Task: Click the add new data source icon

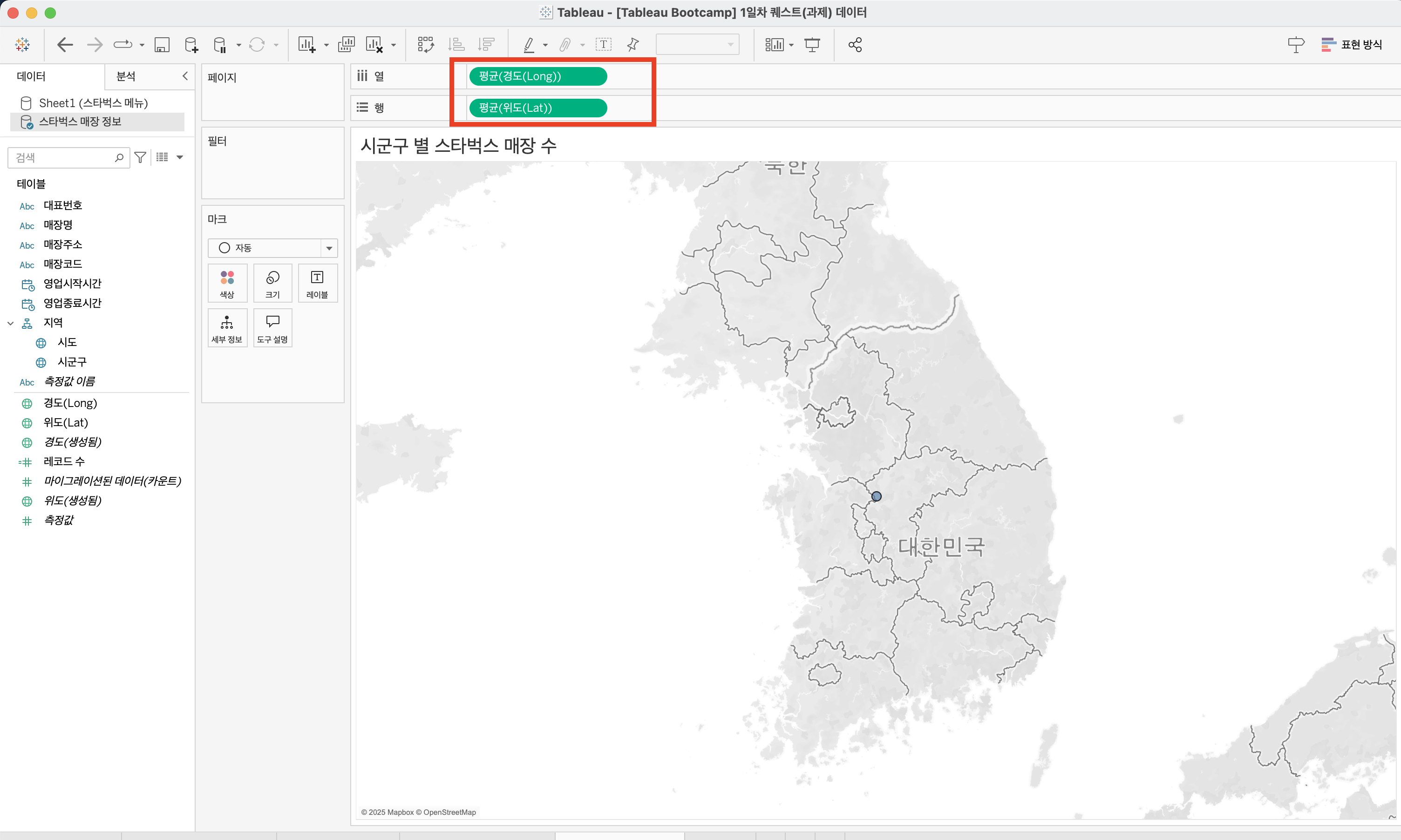Action: [x=191, y=45]
